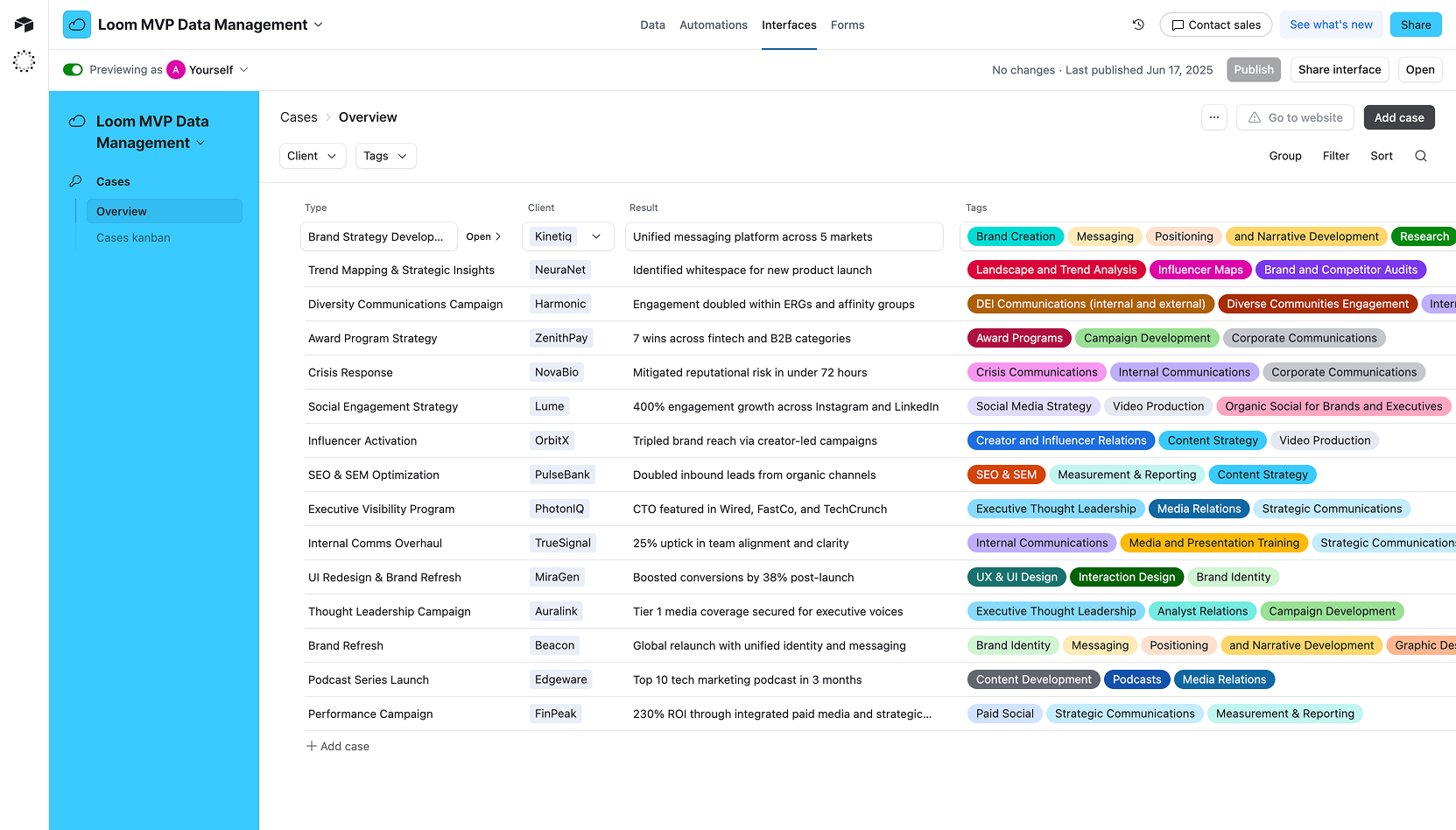This screenshot has height=830, width=1456.
Task: Click the Publish button
Action: pyautogui.click(x=1254, y=70)
